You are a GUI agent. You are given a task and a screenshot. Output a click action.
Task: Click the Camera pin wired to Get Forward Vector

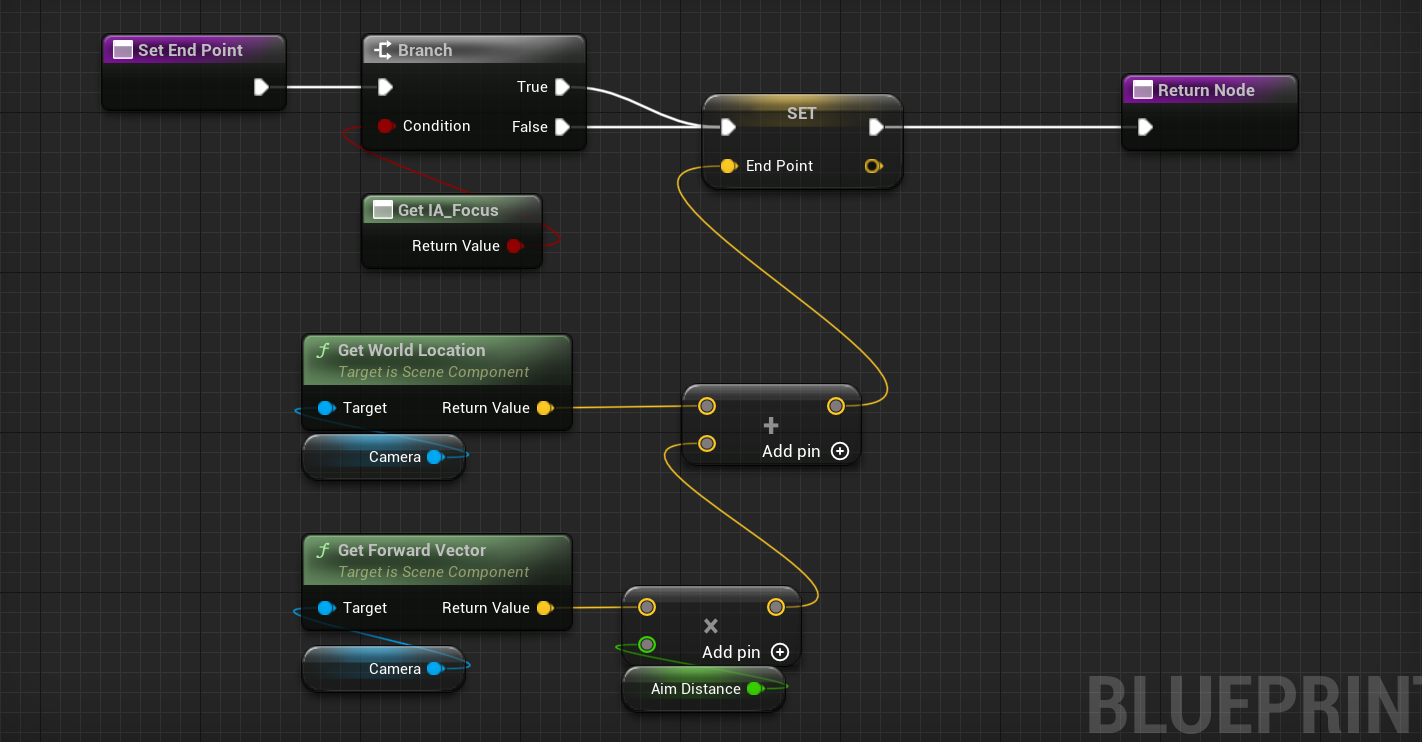435,669
